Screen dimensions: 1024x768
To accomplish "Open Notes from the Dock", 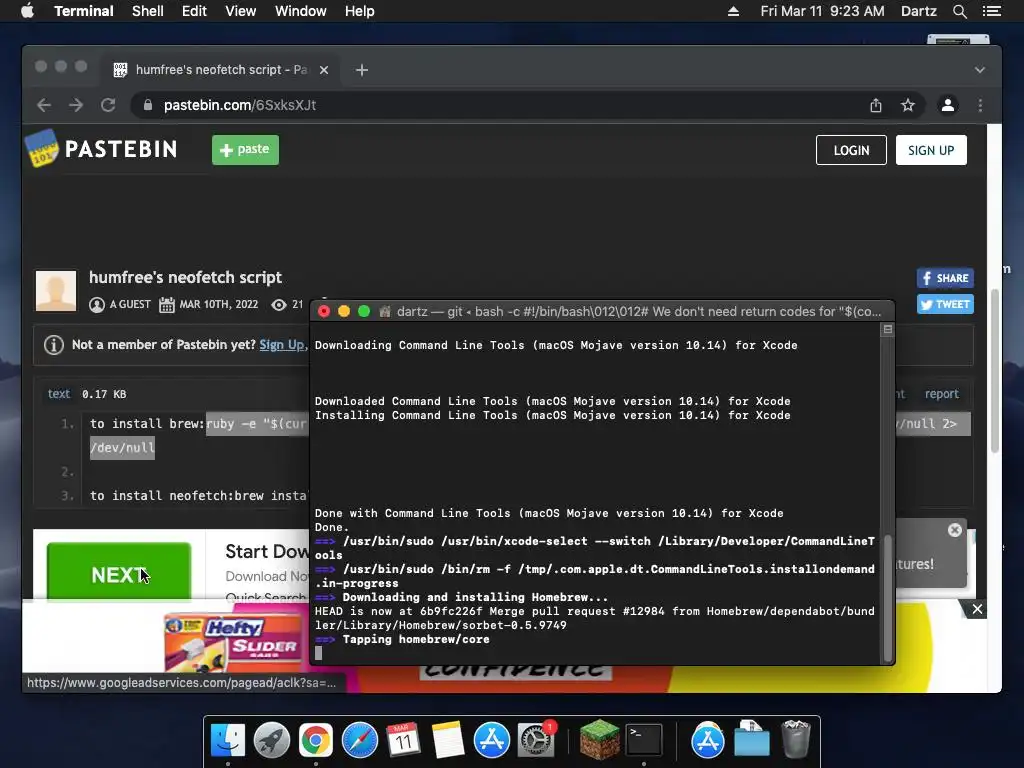I will pos(448,740).
